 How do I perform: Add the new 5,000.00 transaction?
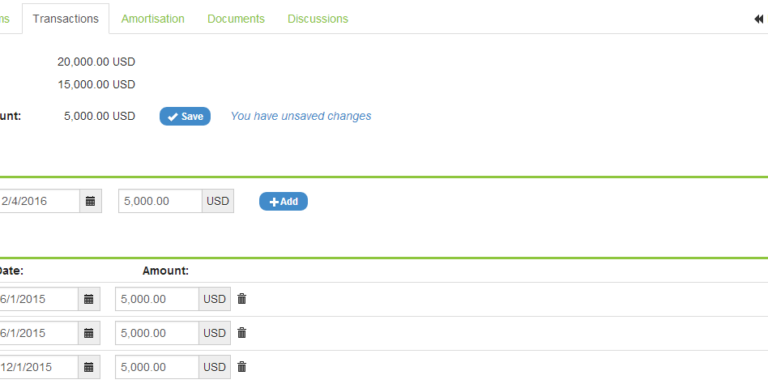[x=284, y=201]
